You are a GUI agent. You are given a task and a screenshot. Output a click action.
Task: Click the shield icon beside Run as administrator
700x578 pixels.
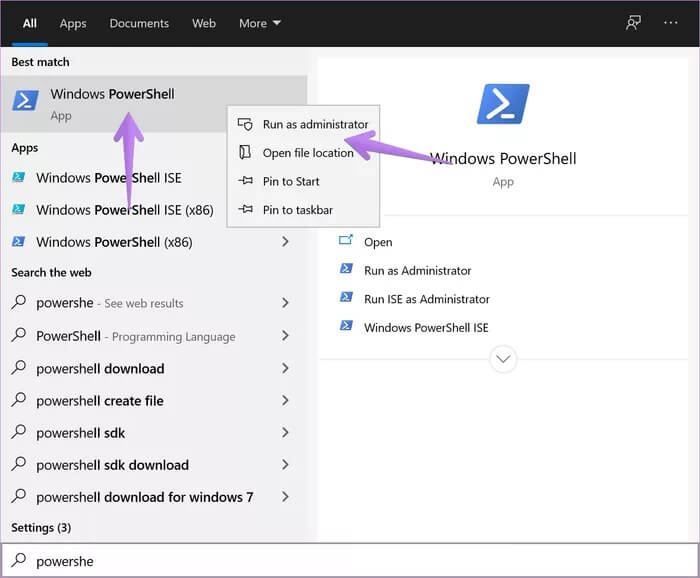pyautogui.click(x=245, y=124)
